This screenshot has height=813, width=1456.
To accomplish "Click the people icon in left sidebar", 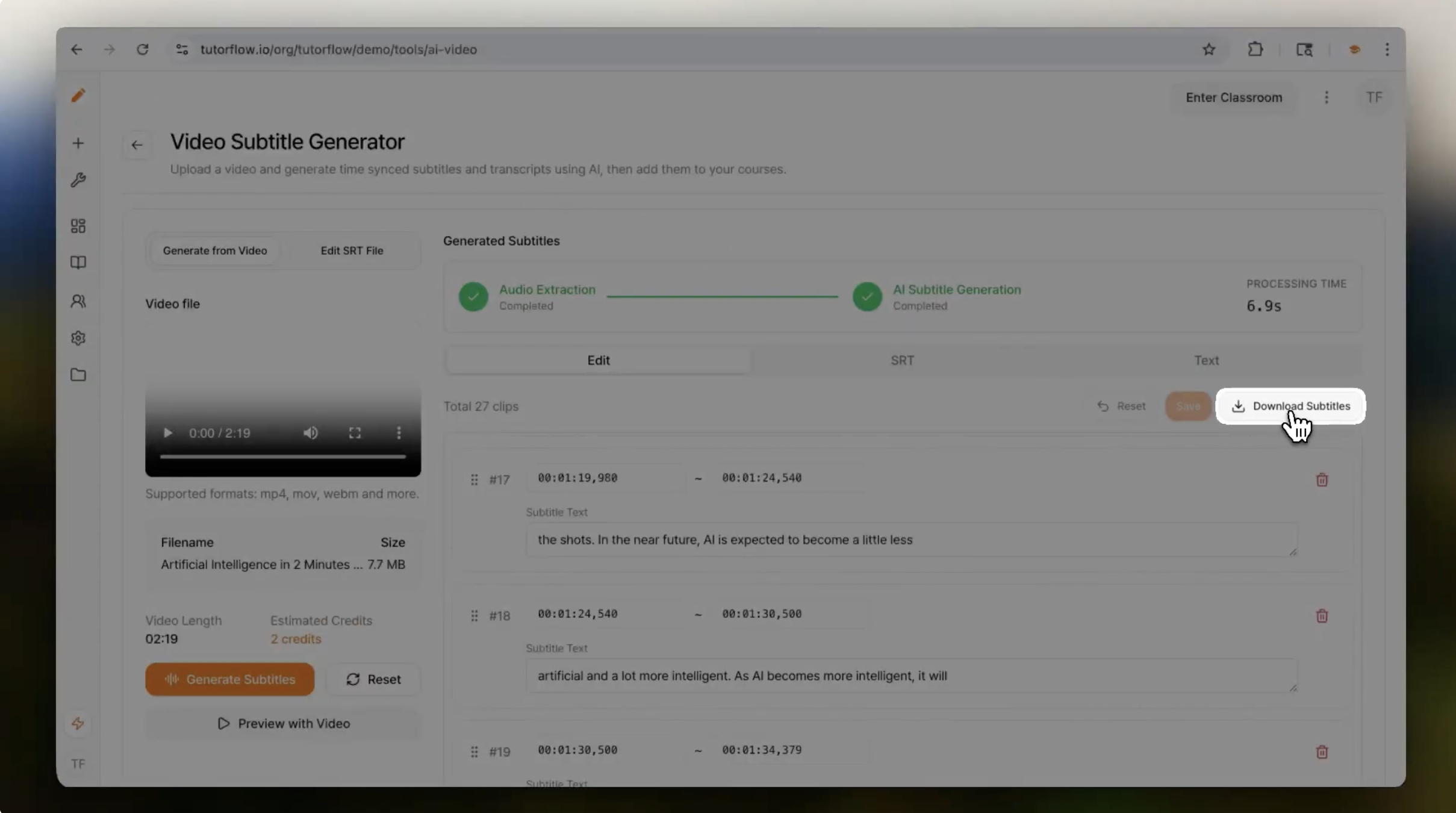I will pyautogui.click(x=78, y=301).
